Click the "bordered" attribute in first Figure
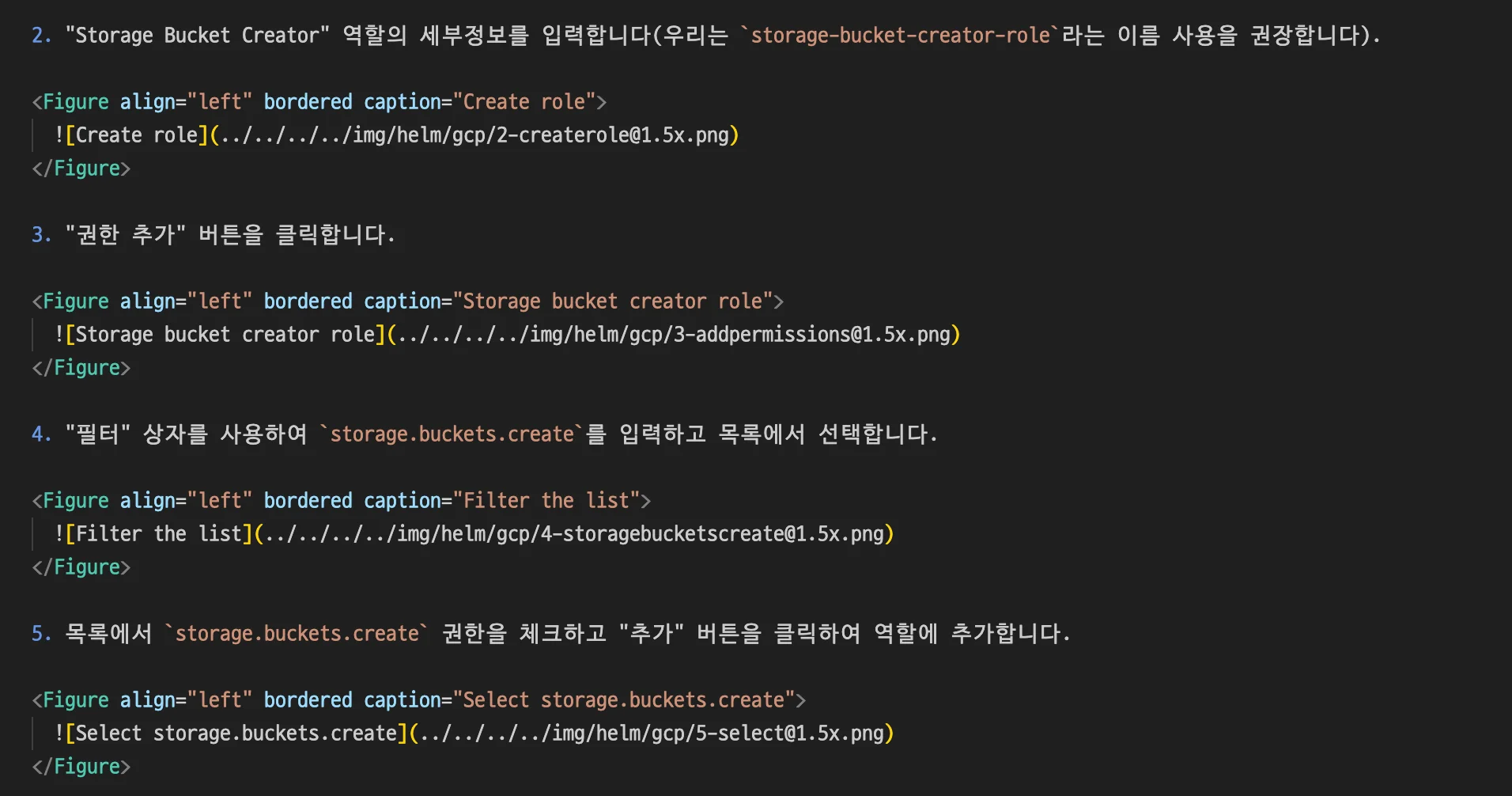This screenshot has height=796, width=1512. point(308,100)
